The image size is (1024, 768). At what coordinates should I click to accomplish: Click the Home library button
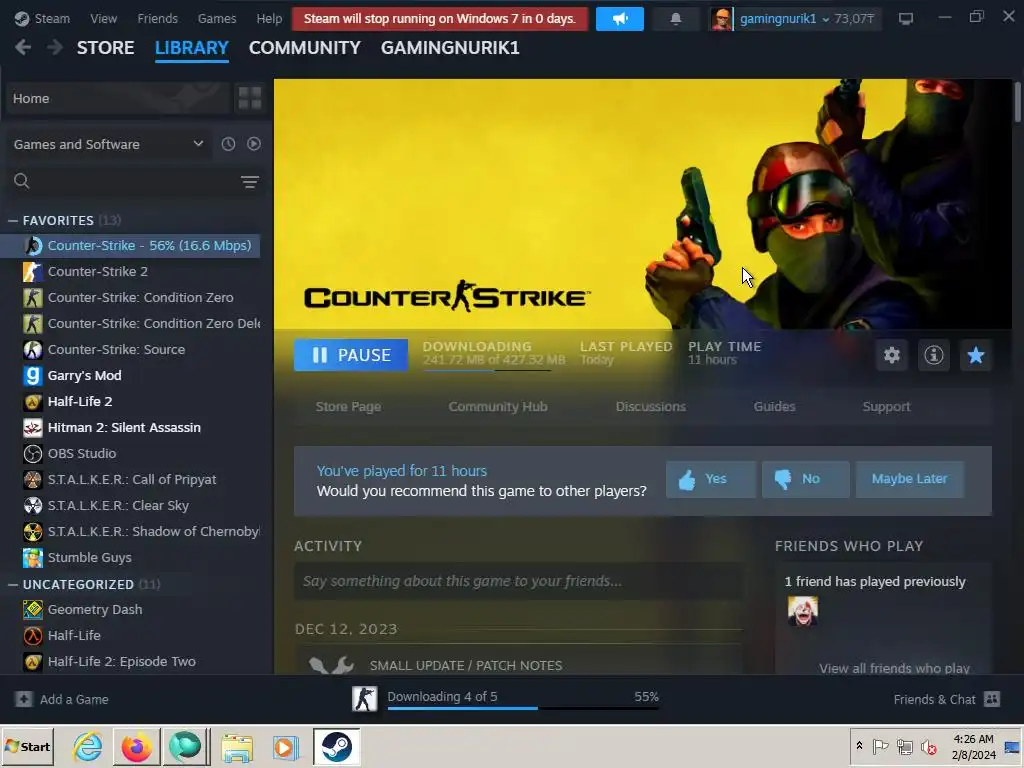click(x=118, y=99)
